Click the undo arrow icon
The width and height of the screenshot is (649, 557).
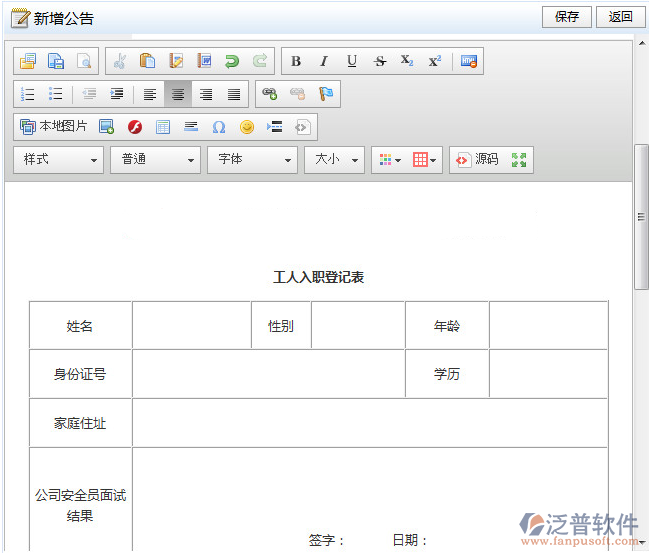pos(232,61)
